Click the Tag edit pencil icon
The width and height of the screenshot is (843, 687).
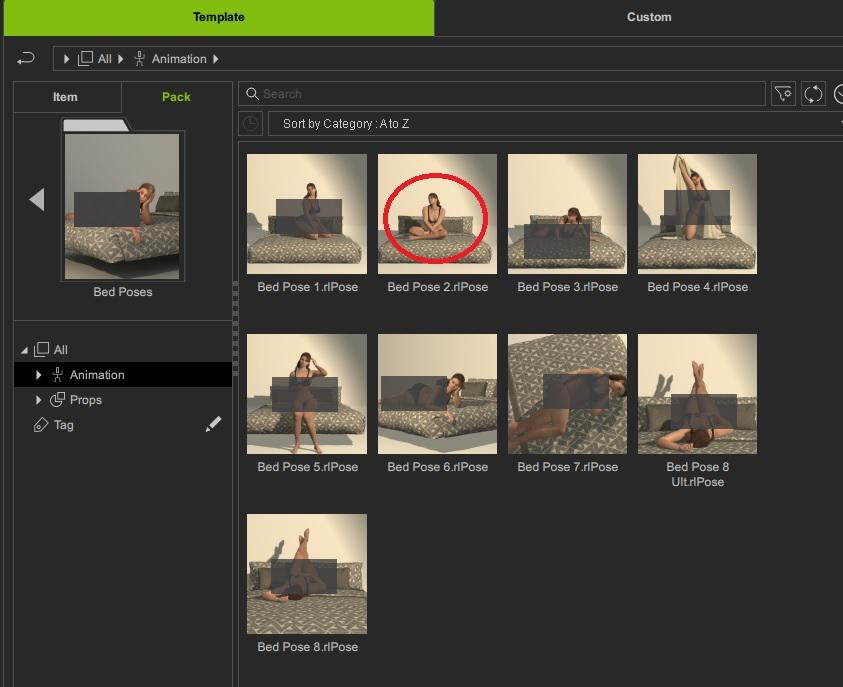click(213, 425)
